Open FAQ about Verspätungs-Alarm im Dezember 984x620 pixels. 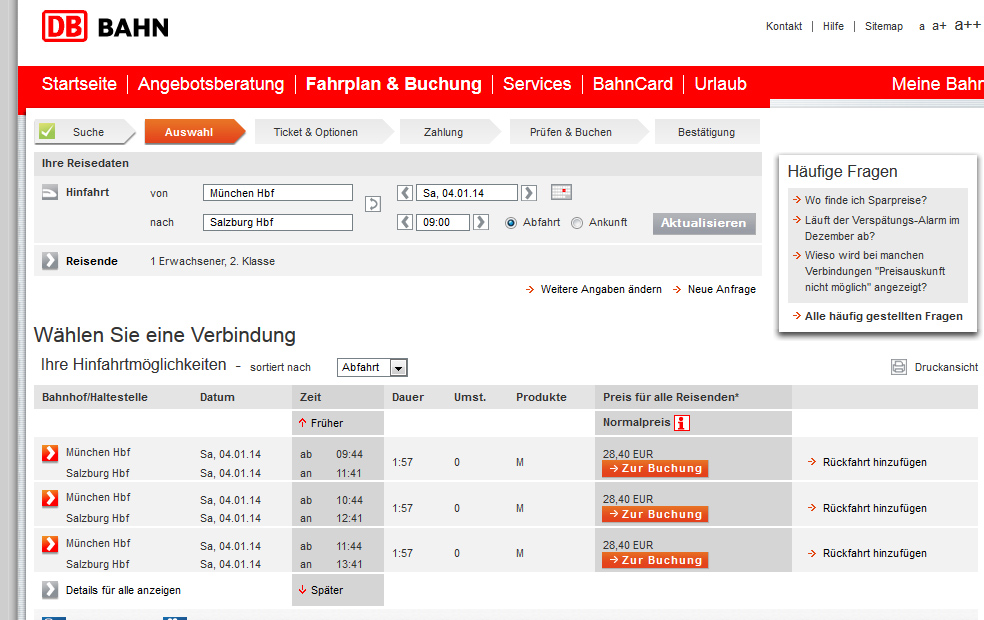coord(882,228)
